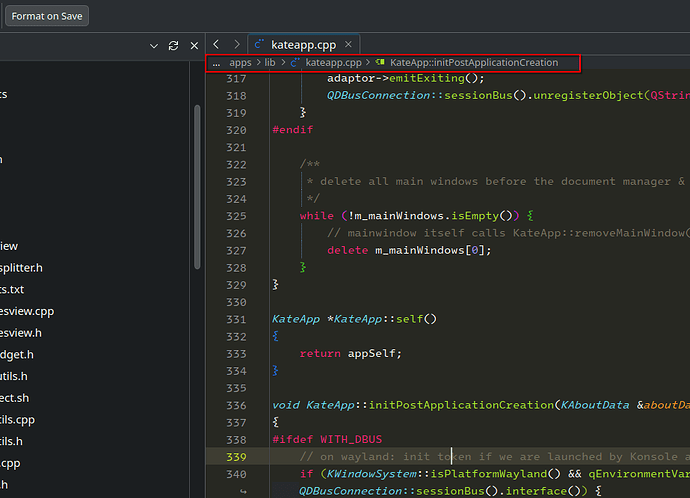Click the C++ file icon on the kateapp.cpp tab
This screenshot has width=690, height=498.
coord(261,45)
